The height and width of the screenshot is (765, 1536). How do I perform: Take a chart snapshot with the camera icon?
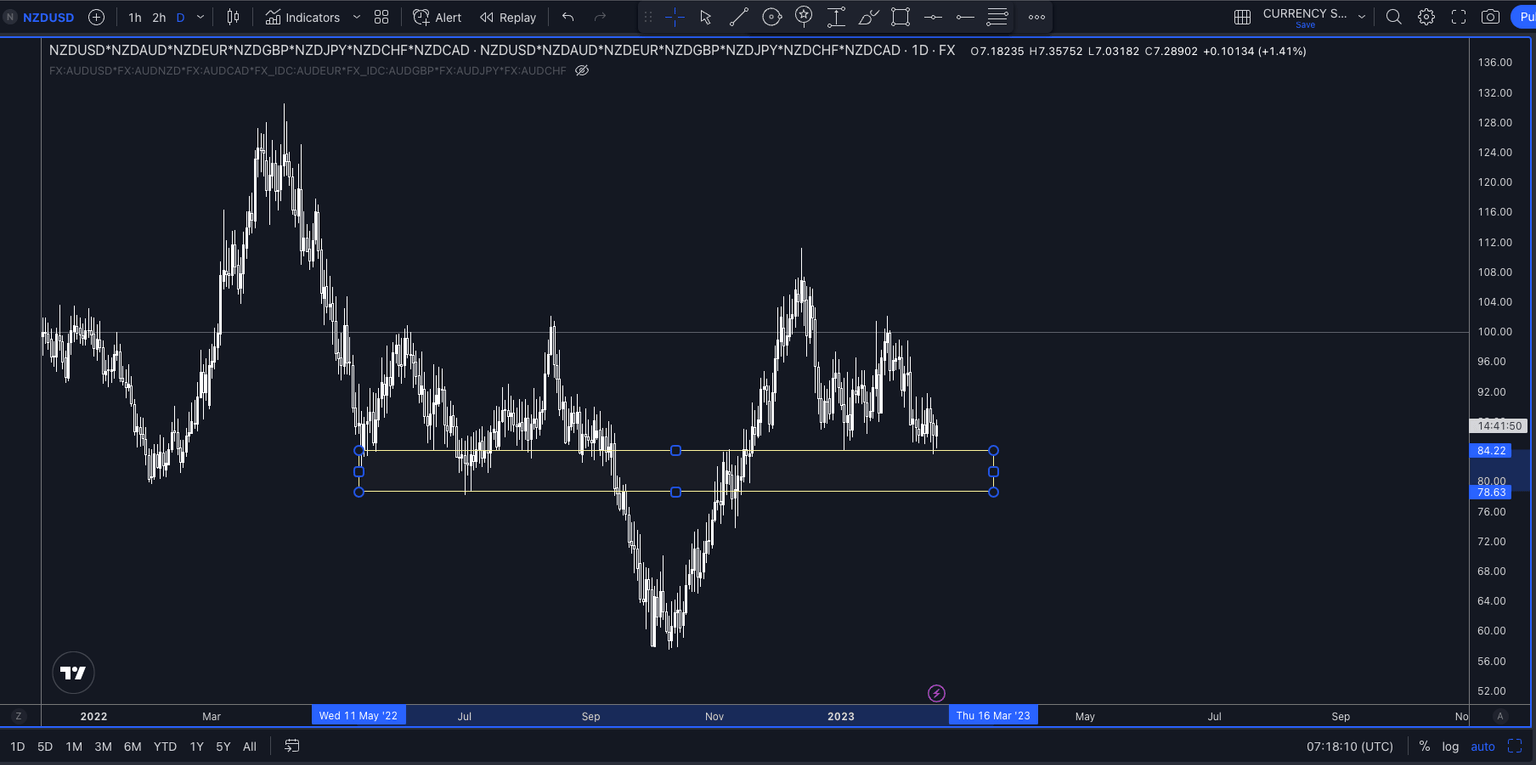coord(1490,17)
